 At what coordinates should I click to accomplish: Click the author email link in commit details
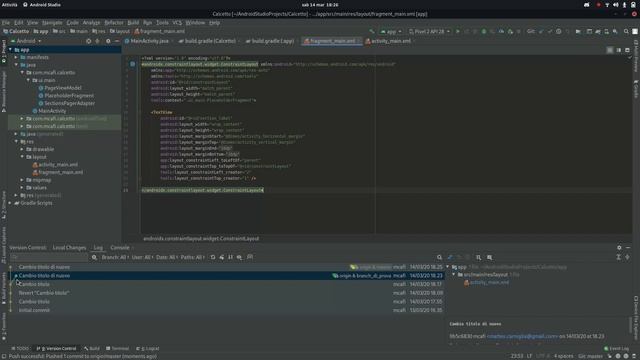click(x=522, y=336)
